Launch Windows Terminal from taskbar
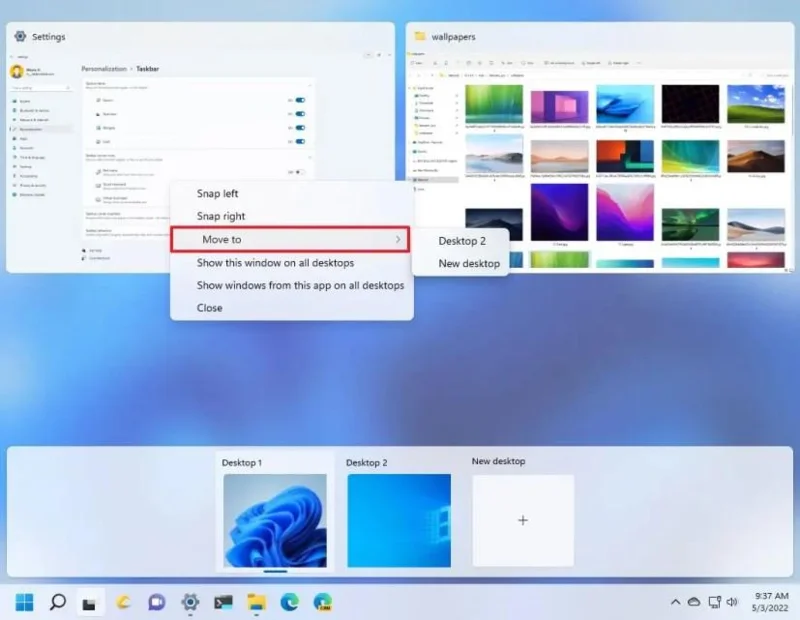Viewport: 800px width, 620px height. click(223, 603)
